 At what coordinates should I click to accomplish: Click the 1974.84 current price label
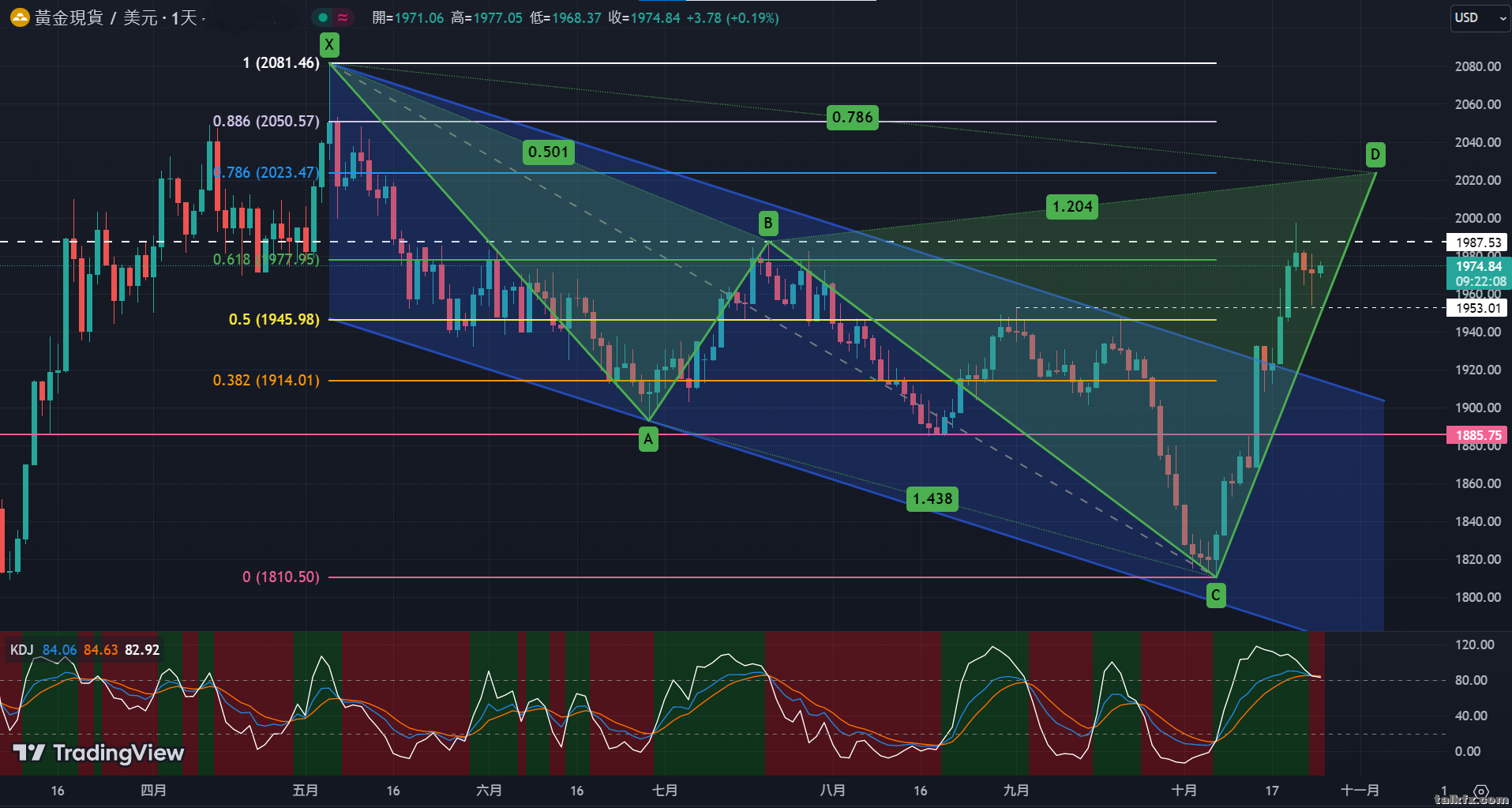click(x=1479, y=266)
